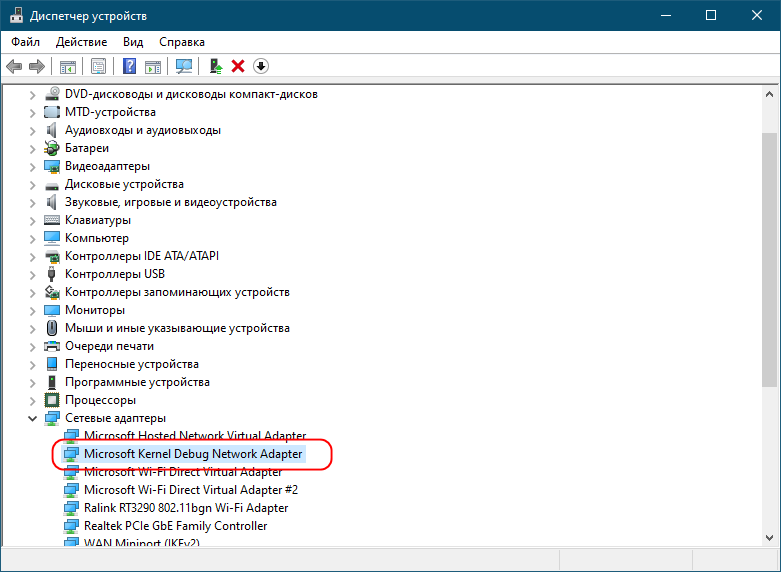Click the disable device down-arrow icon
This screenshot has height=572, width=781.
[261, 66]
